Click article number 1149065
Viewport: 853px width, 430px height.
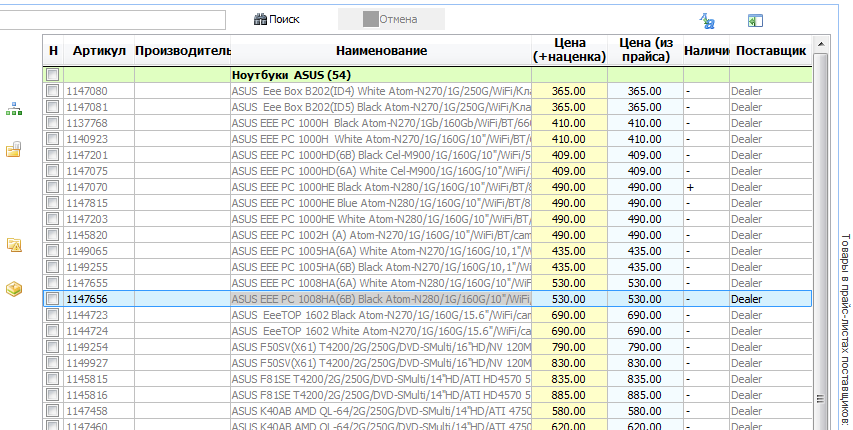[x=87, y=251]
